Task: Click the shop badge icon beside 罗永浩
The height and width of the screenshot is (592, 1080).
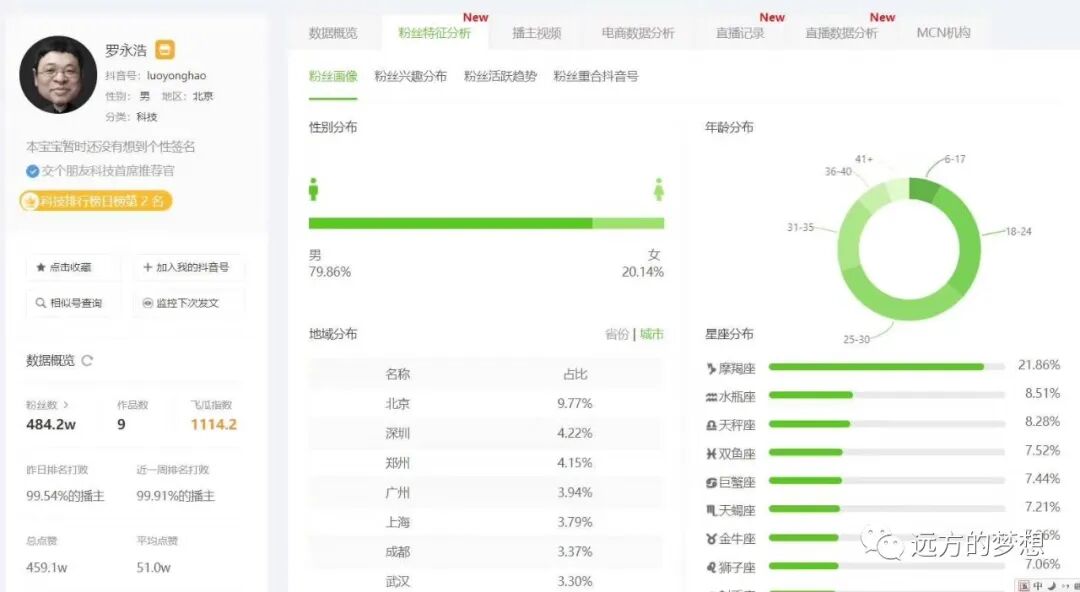Action: coord(165,50)
